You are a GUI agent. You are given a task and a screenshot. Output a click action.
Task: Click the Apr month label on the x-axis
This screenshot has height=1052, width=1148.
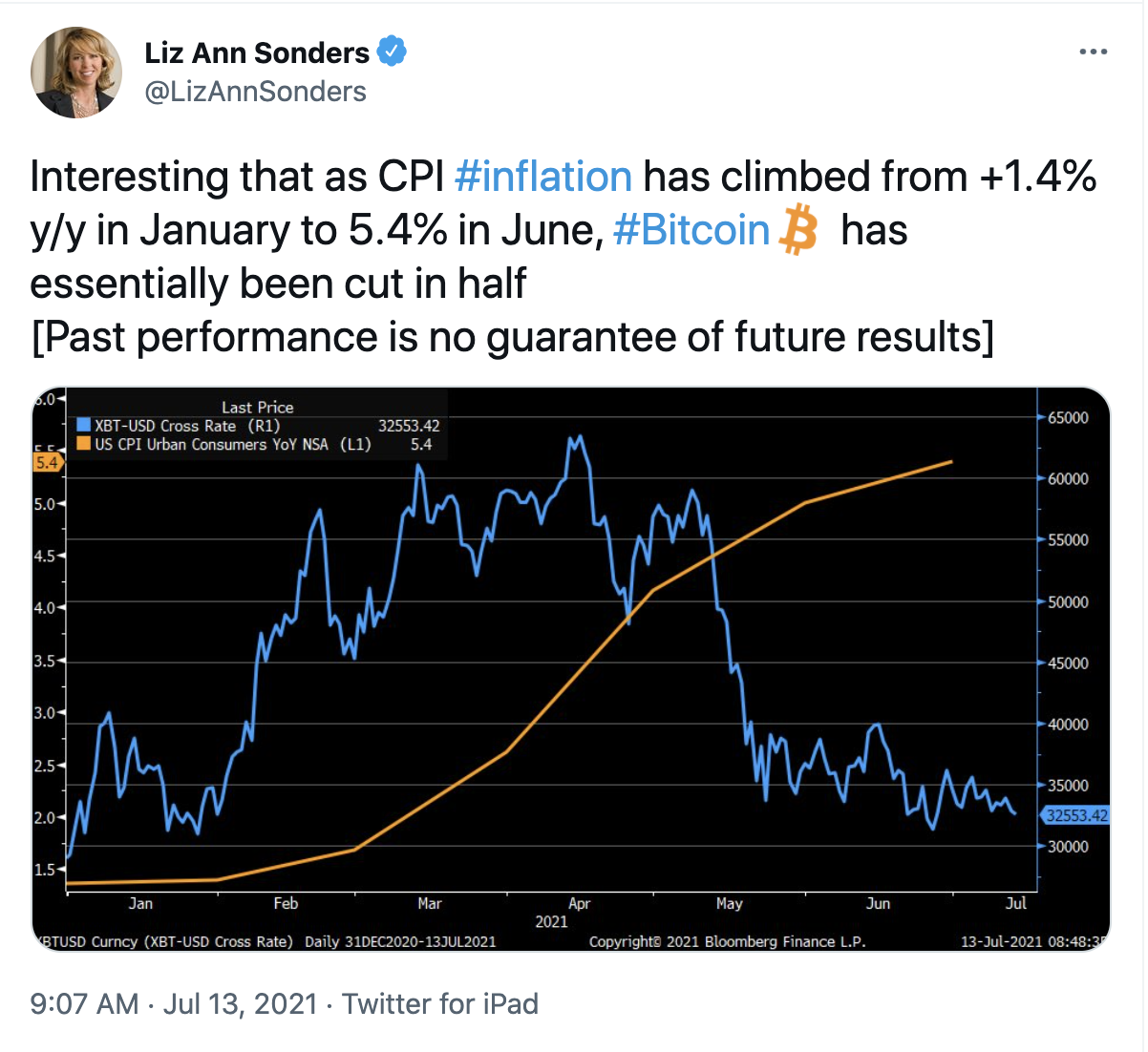pos(579,903)
